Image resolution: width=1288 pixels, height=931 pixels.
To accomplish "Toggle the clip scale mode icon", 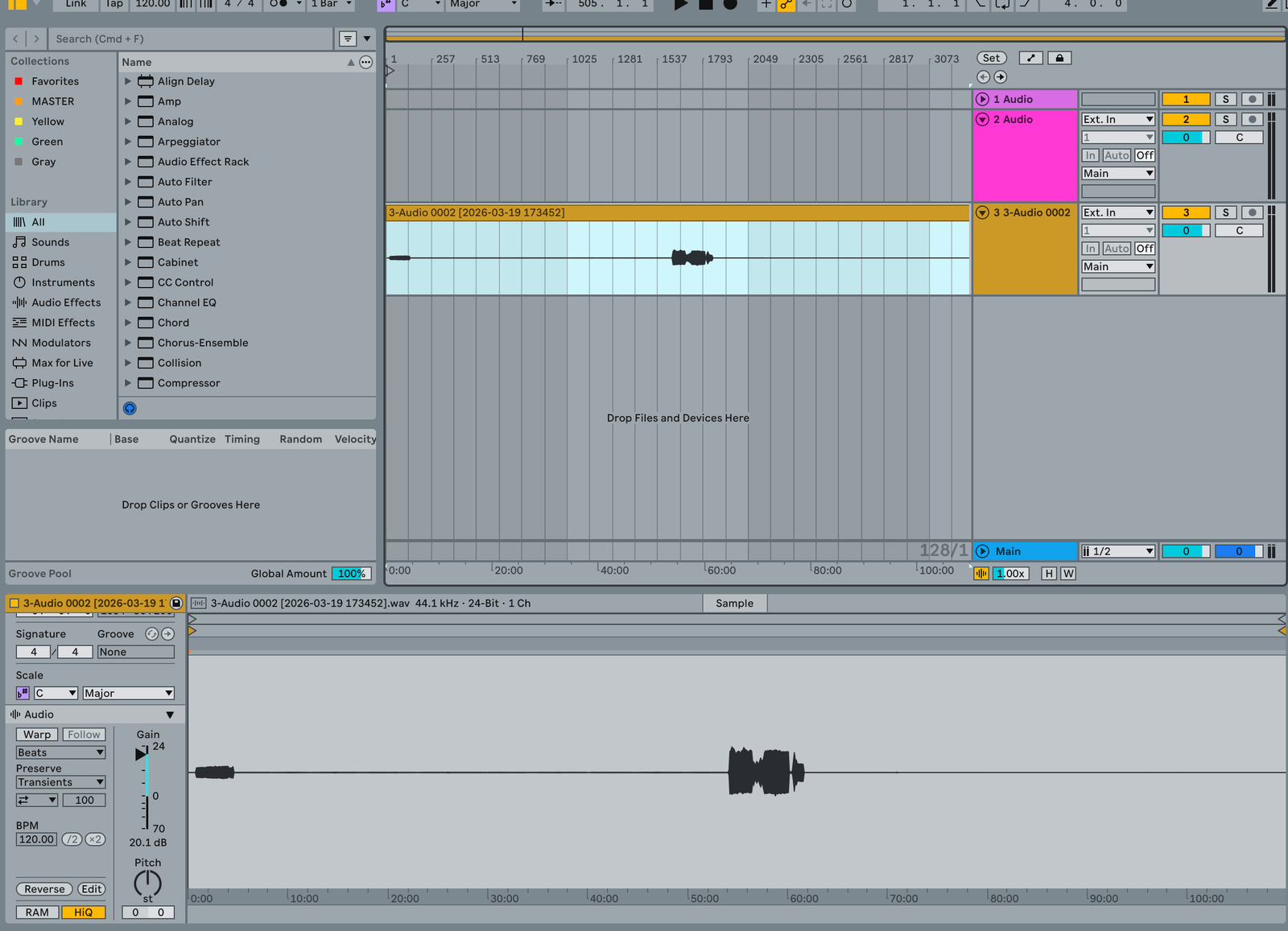I will (x=23, y=693).
